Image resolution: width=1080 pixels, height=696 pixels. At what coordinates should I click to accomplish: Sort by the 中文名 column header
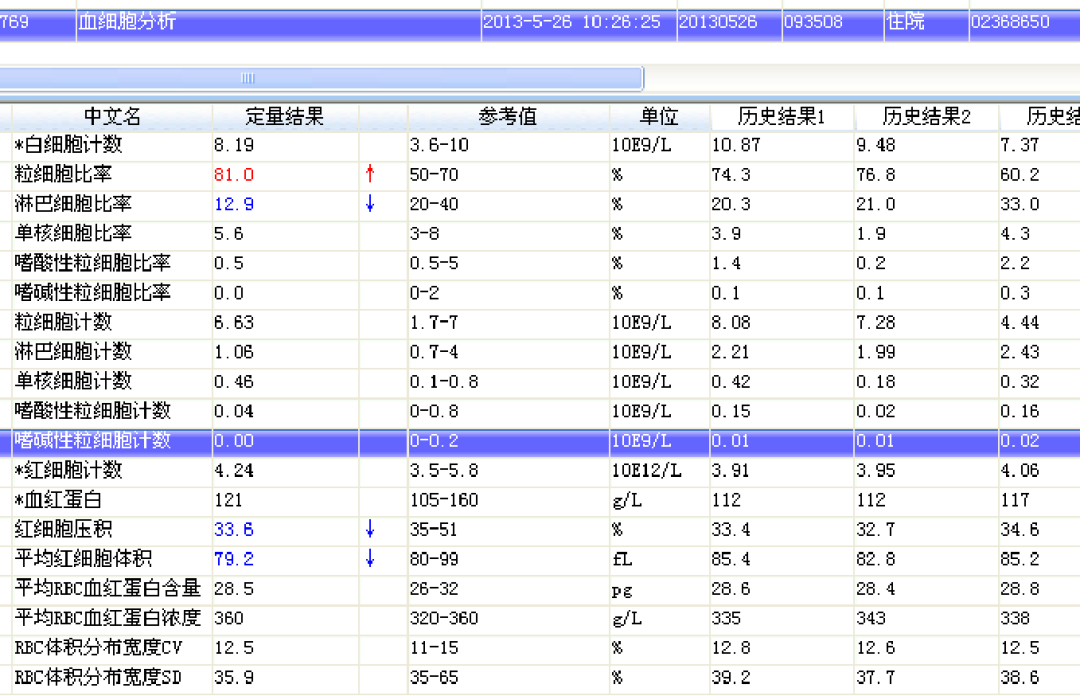point(111,116)
